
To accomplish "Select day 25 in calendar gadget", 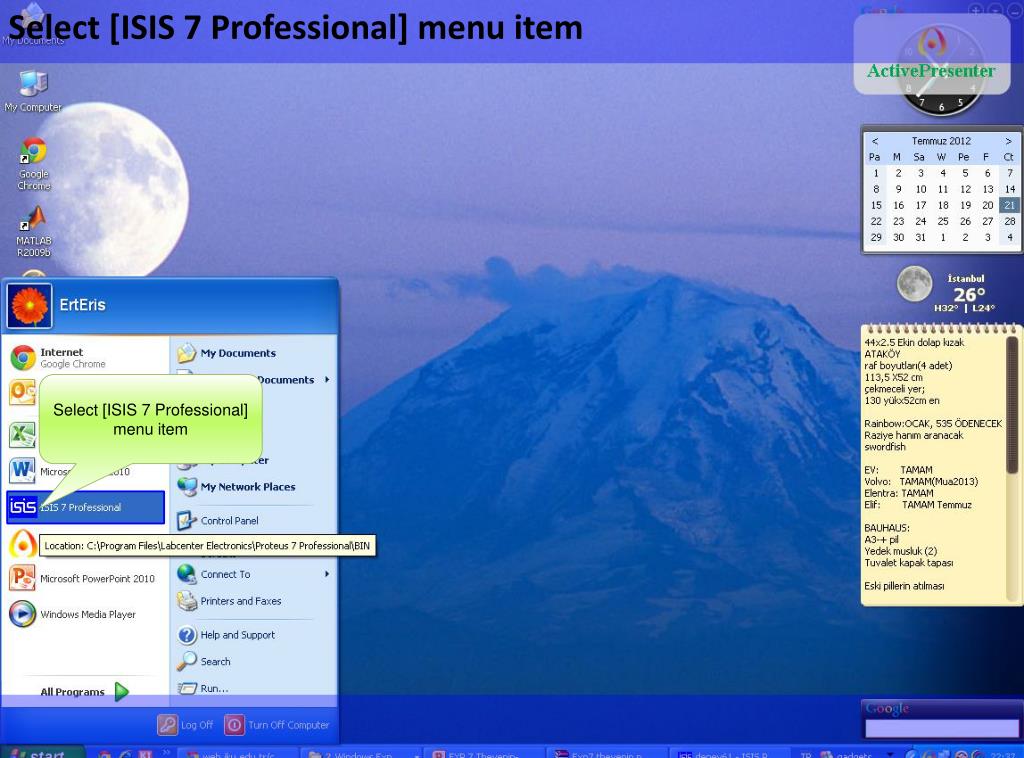I will (943, 221).
